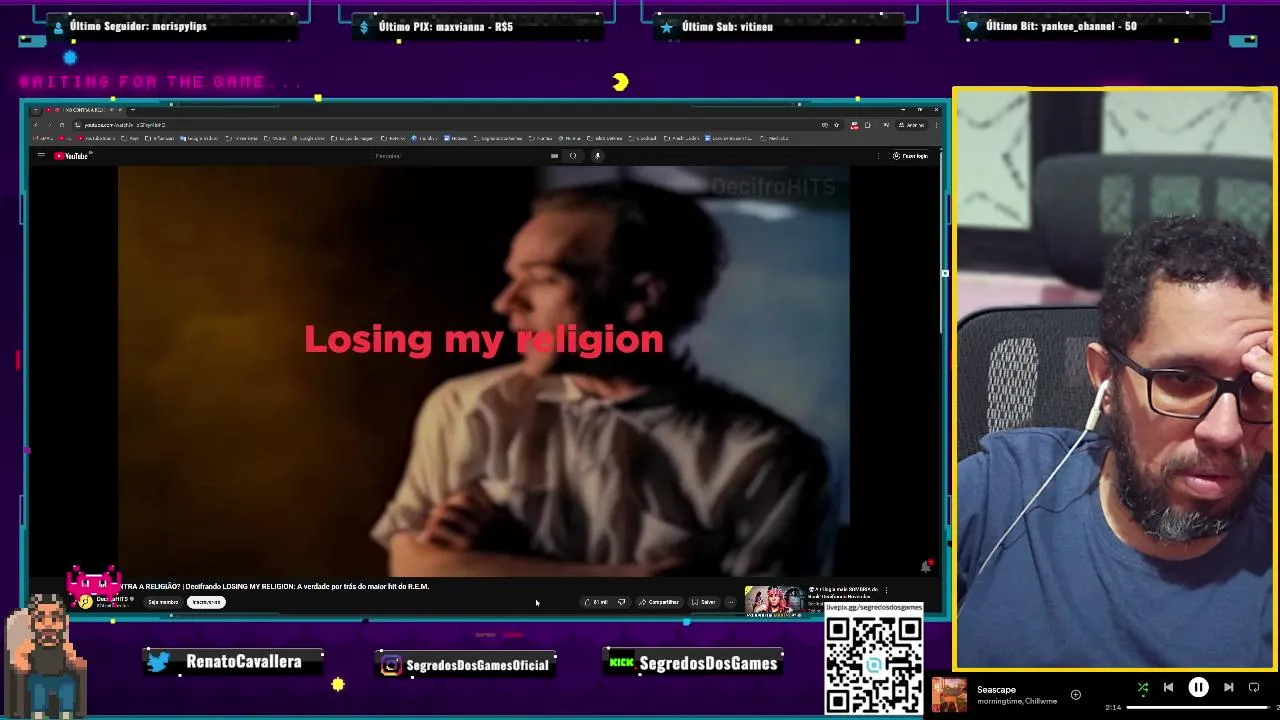Pause the Seascape track in Spotify
The image size is (1280, 720).
1198,688
